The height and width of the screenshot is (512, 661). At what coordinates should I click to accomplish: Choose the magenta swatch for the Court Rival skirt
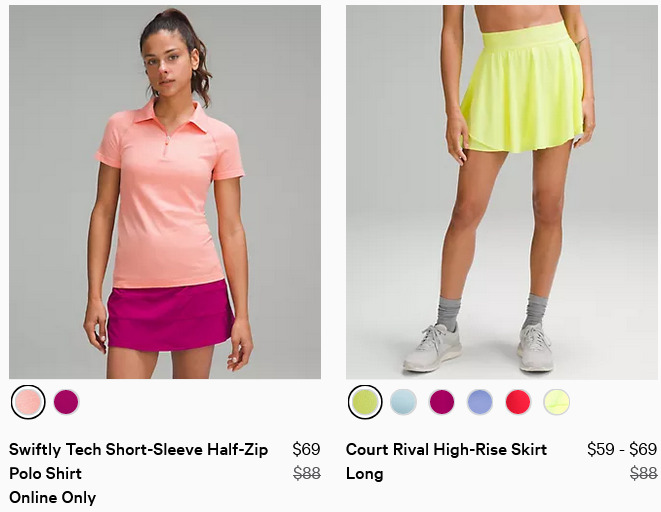442,402
